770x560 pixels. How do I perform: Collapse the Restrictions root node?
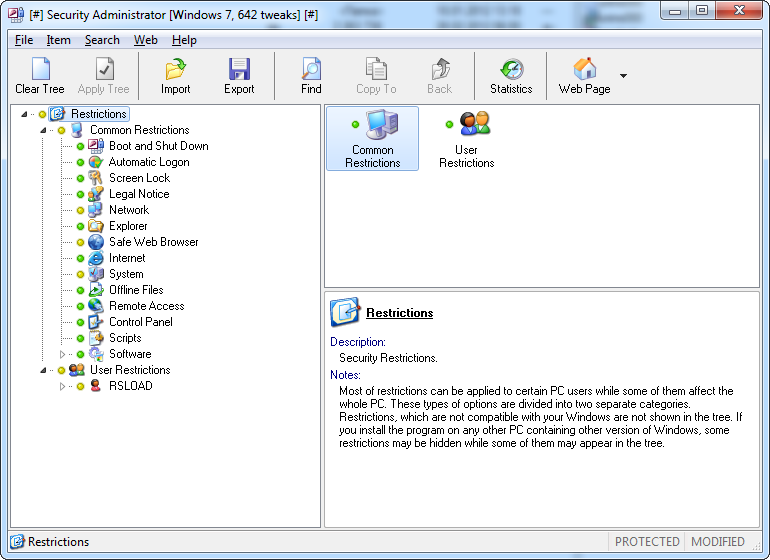pos(24,114)
